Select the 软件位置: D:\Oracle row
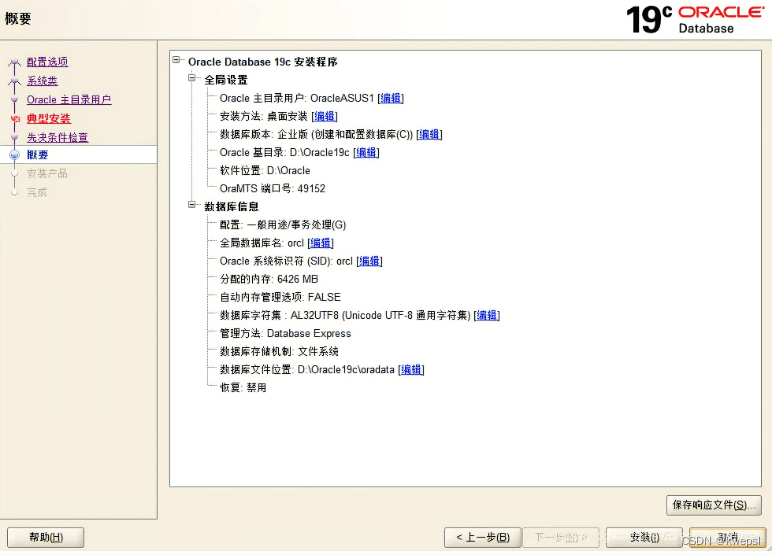 tap(265, 171)
